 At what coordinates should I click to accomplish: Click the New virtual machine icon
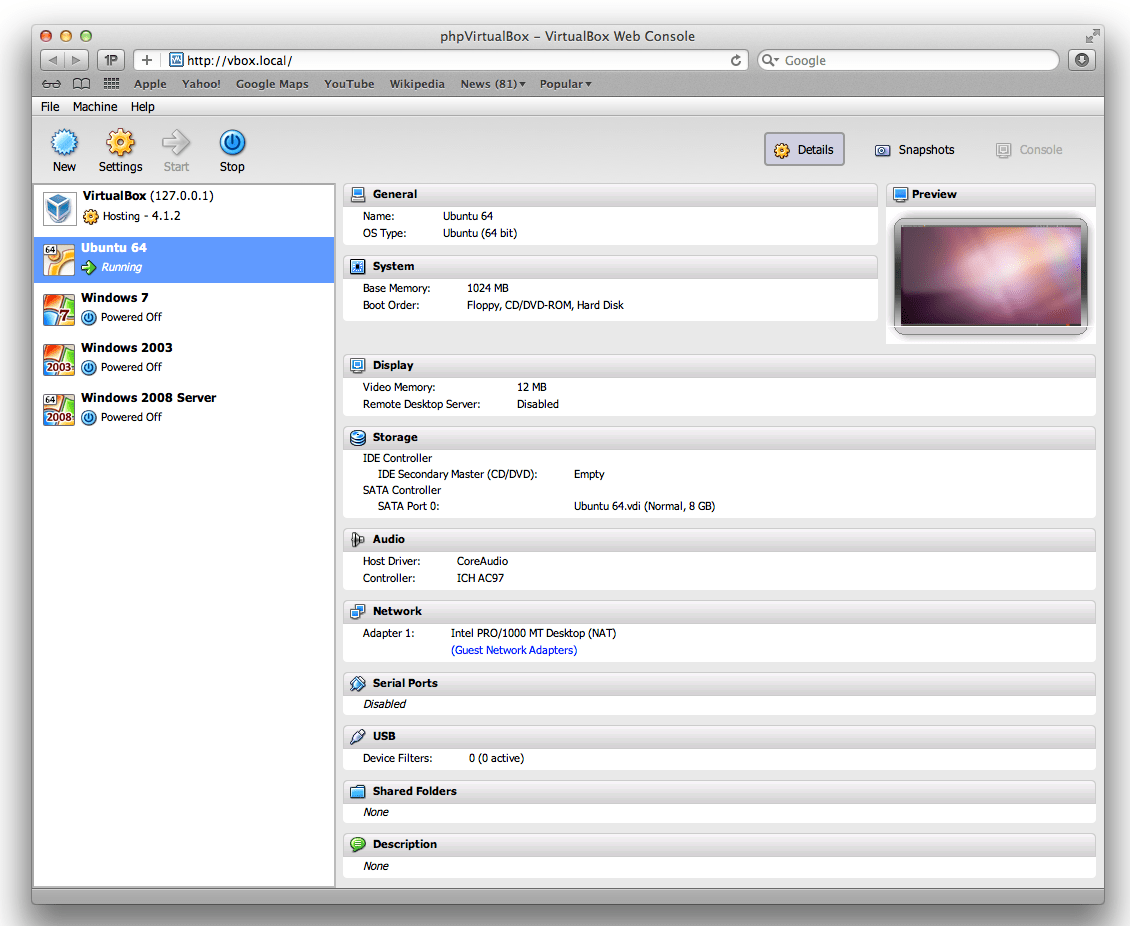pyautogui.click(x=64, y=142)
